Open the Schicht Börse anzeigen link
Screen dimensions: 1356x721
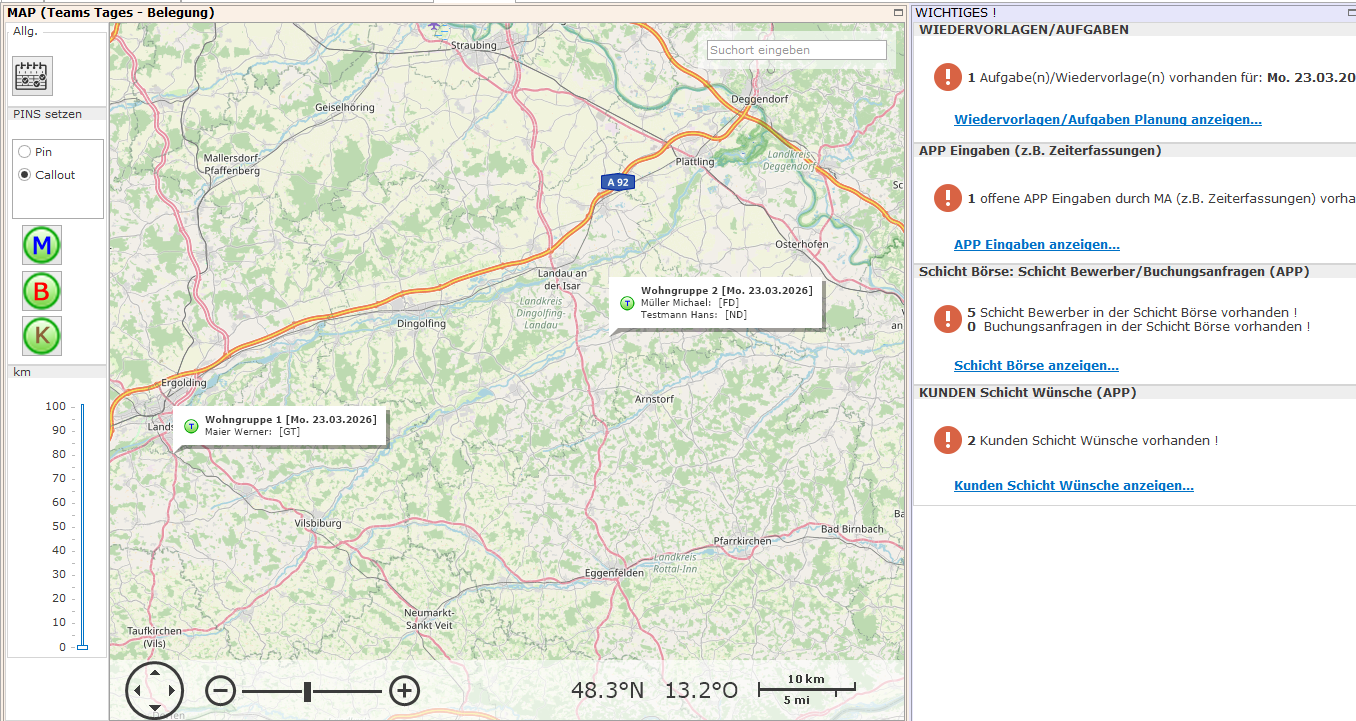tap(1036, 366)
